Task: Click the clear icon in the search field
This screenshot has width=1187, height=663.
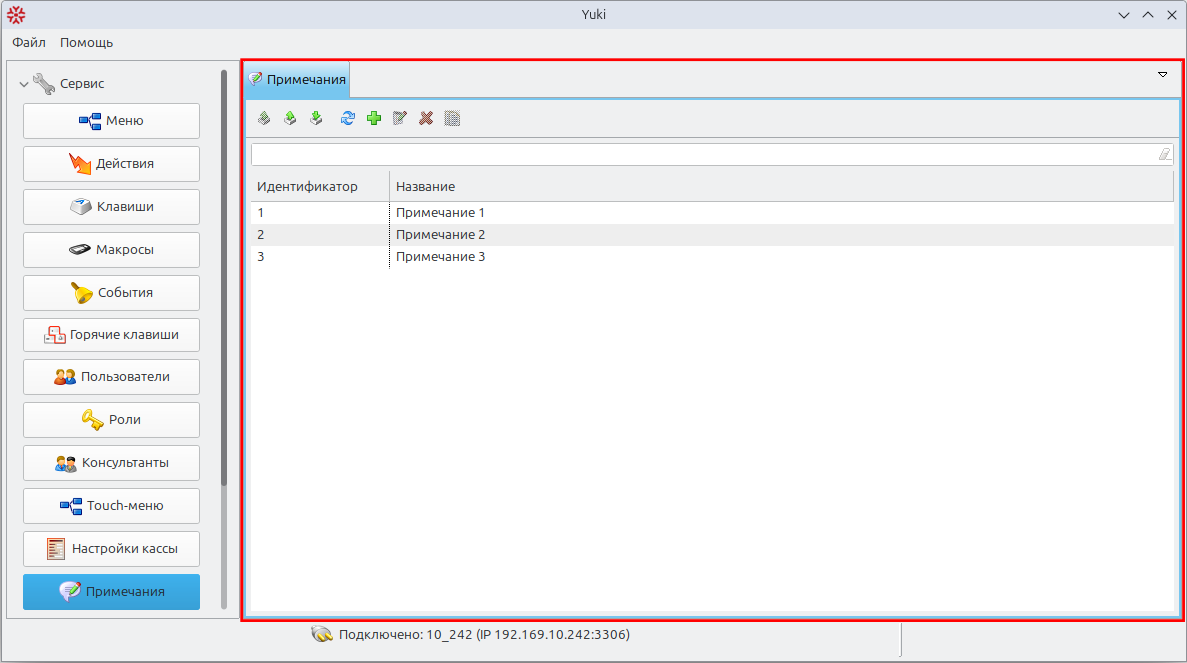Action: tap(1164, 154)
